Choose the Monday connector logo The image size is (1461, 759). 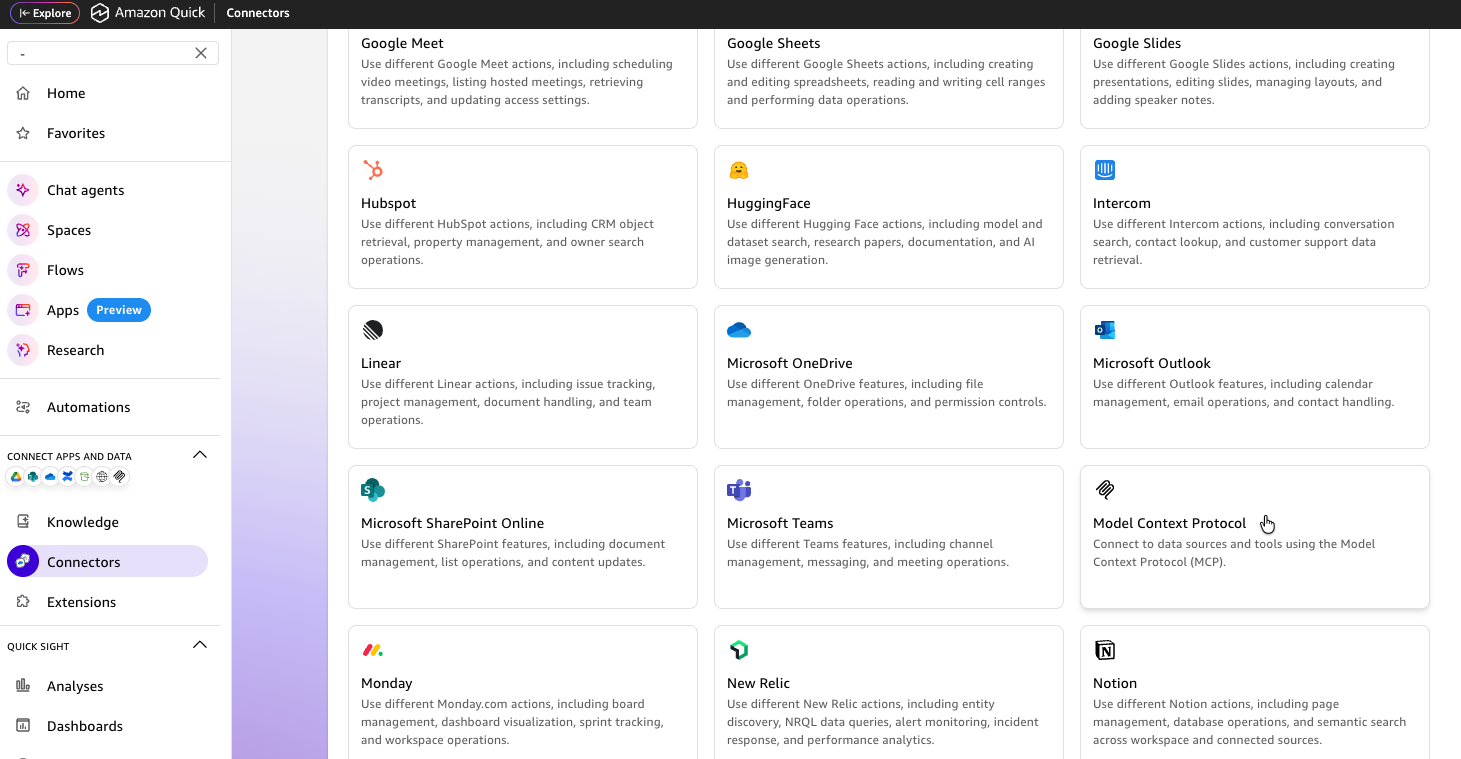click(x=373, y=650)
